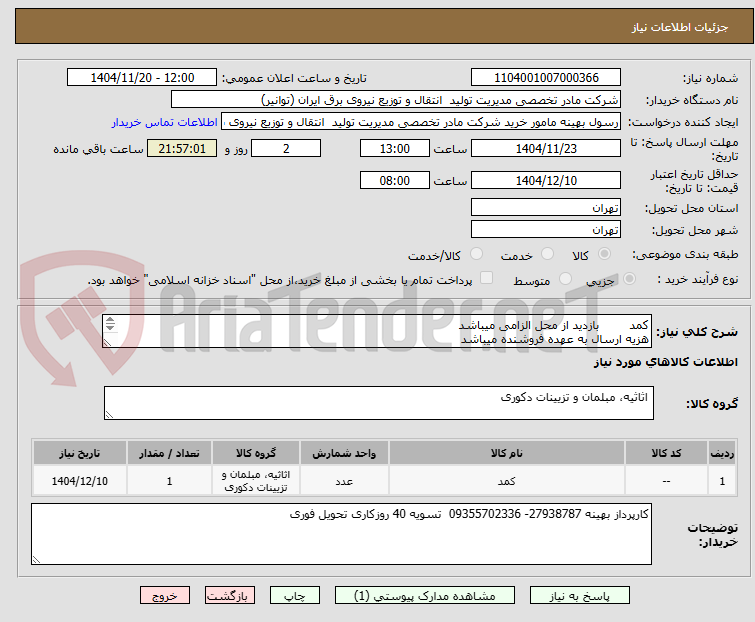Image resolution: width=755 pixels, height=622 pixels.
Task: Click the price validity date 1404/12/10 field
Action: [x=546, y=181]
